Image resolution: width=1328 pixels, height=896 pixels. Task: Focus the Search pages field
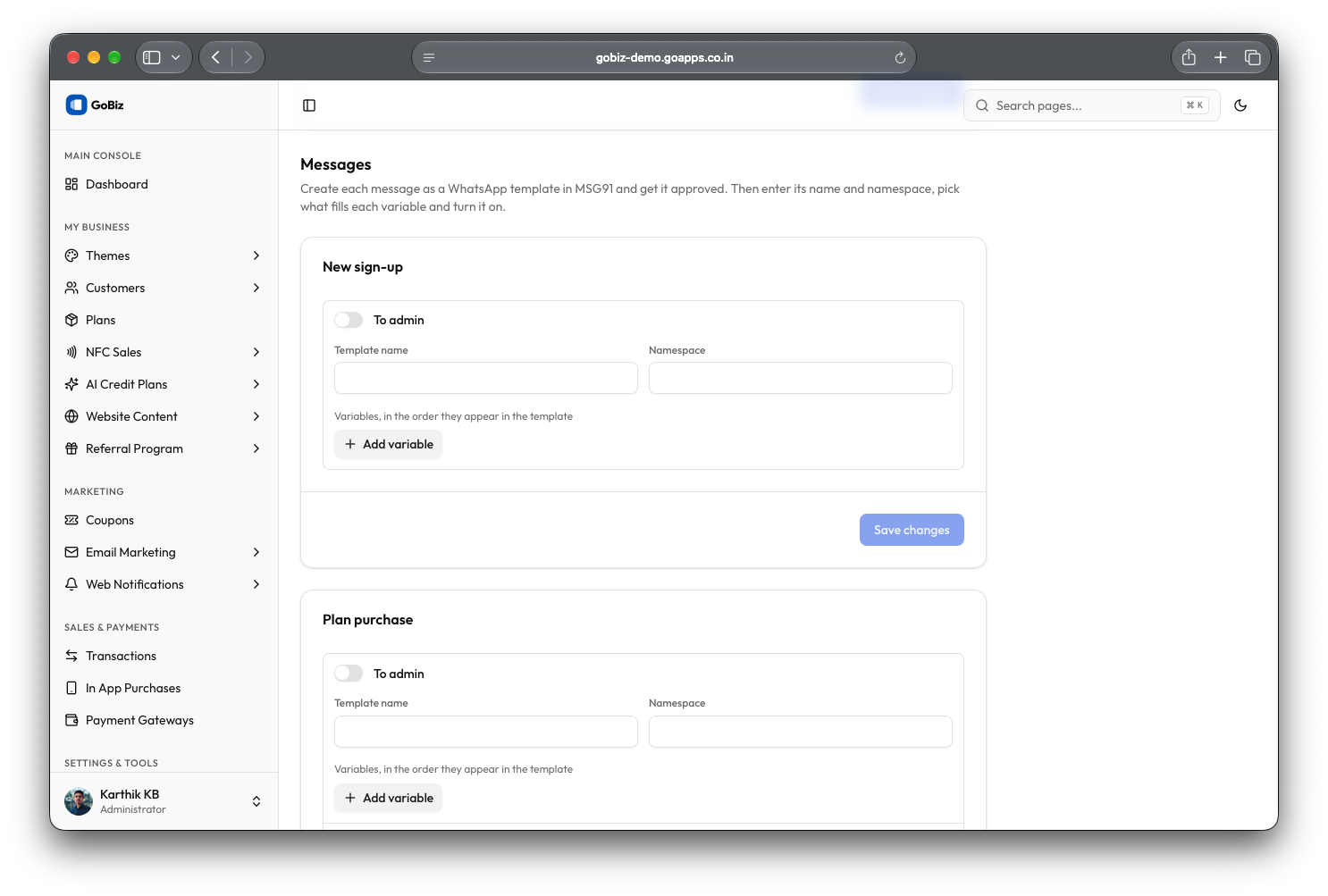1092,105
